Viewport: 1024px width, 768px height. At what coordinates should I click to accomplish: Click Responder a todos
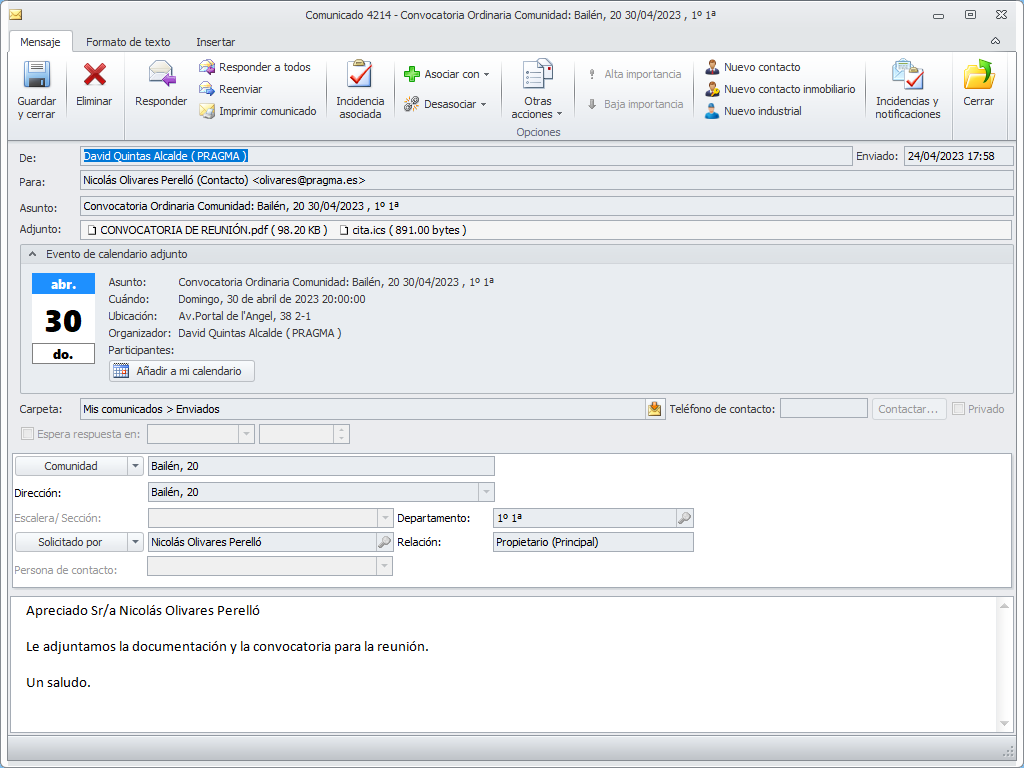pos(255,67)
